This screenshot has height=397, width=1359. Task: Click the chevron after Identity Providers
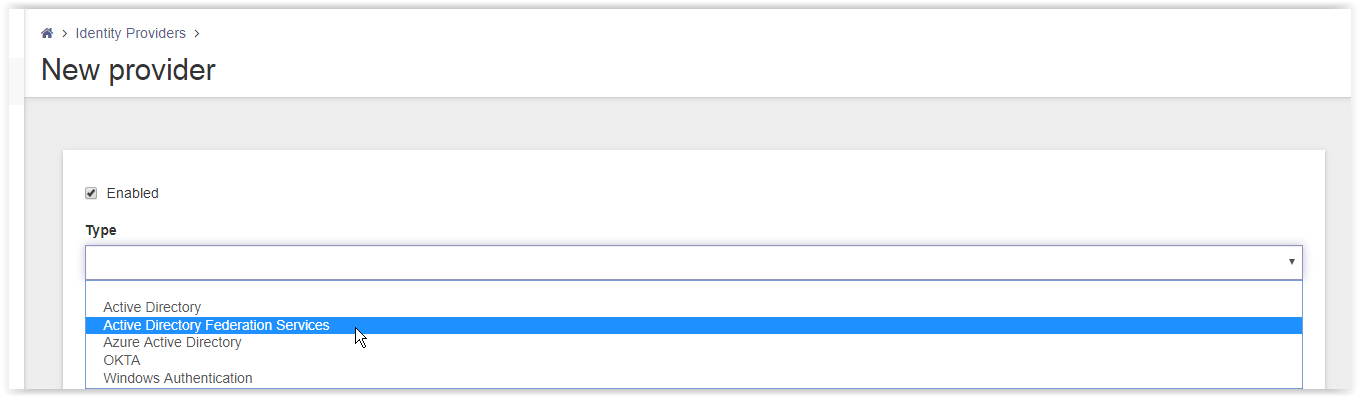[x=197, y=34]
